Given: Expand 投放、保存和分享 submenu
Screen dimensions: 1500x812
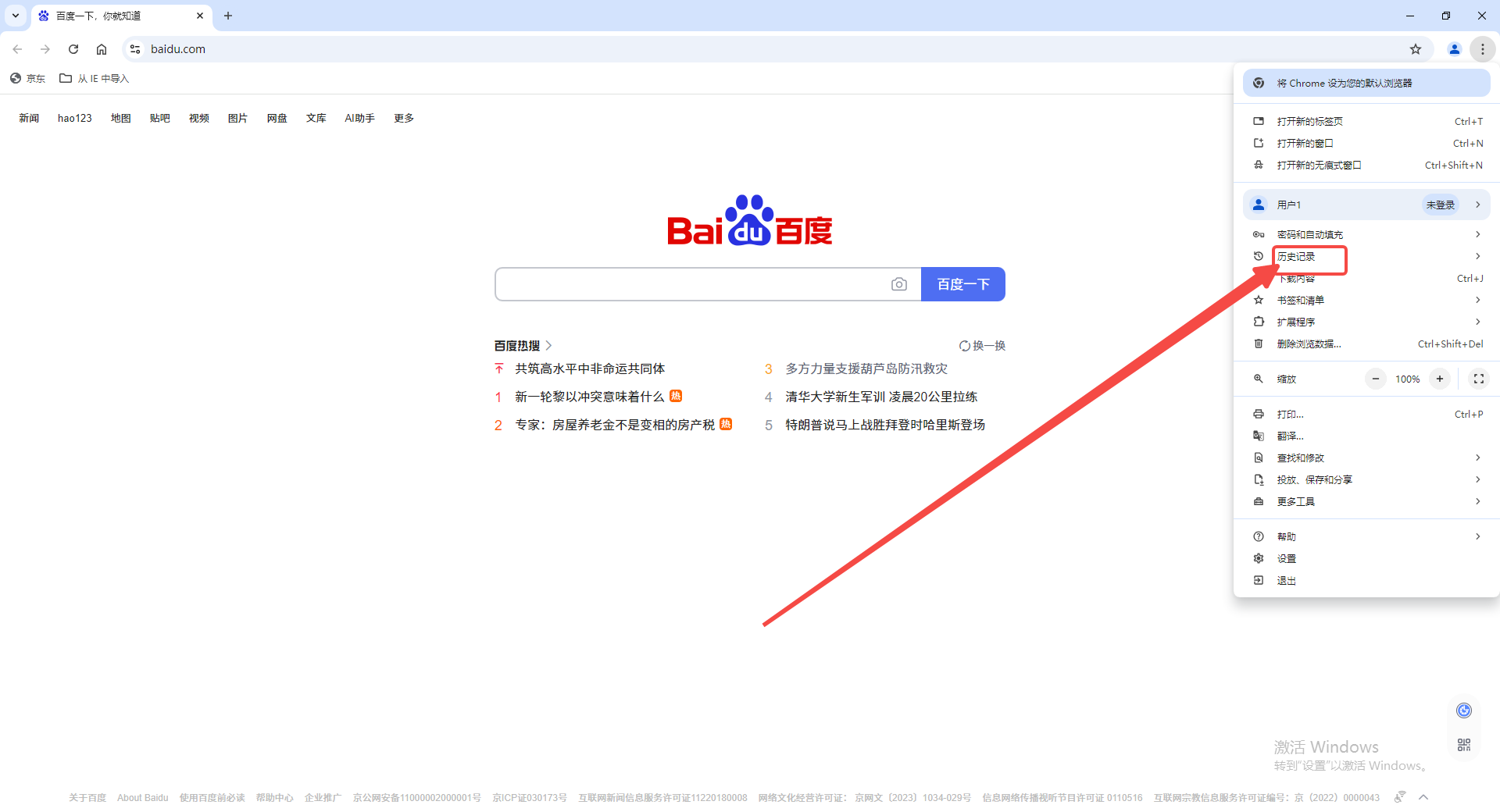Looking at the screenshot, I should pyautogui.click(x=1366, y=479).
